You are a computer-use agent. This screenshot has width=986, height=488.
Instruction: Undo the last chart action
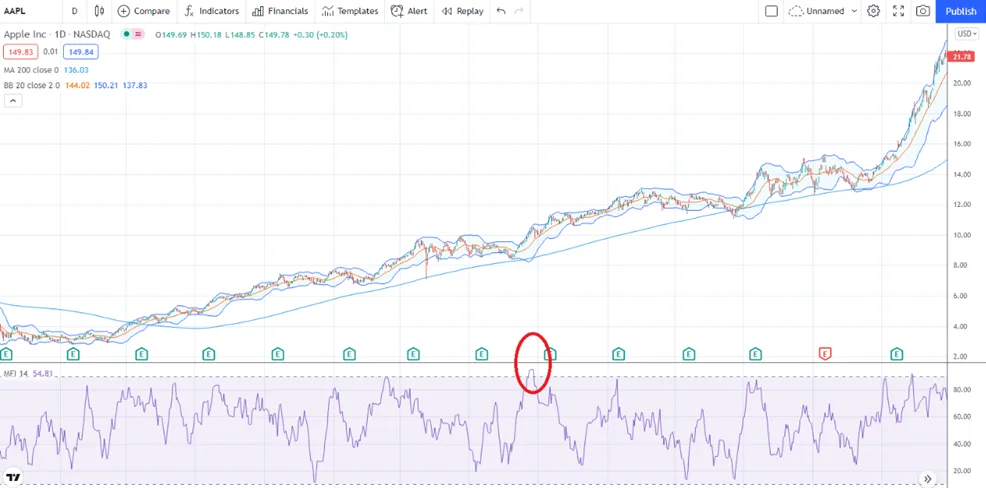pos(501,11)
